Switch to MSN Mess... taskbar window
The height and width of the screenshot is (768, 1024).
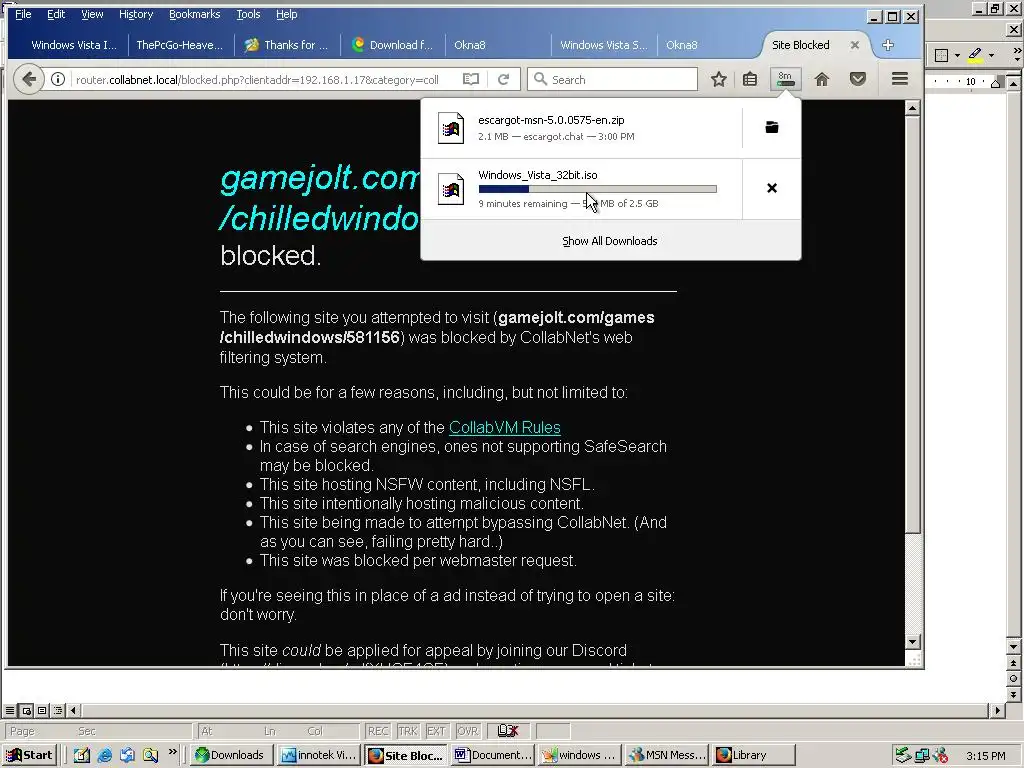(667, 754)
